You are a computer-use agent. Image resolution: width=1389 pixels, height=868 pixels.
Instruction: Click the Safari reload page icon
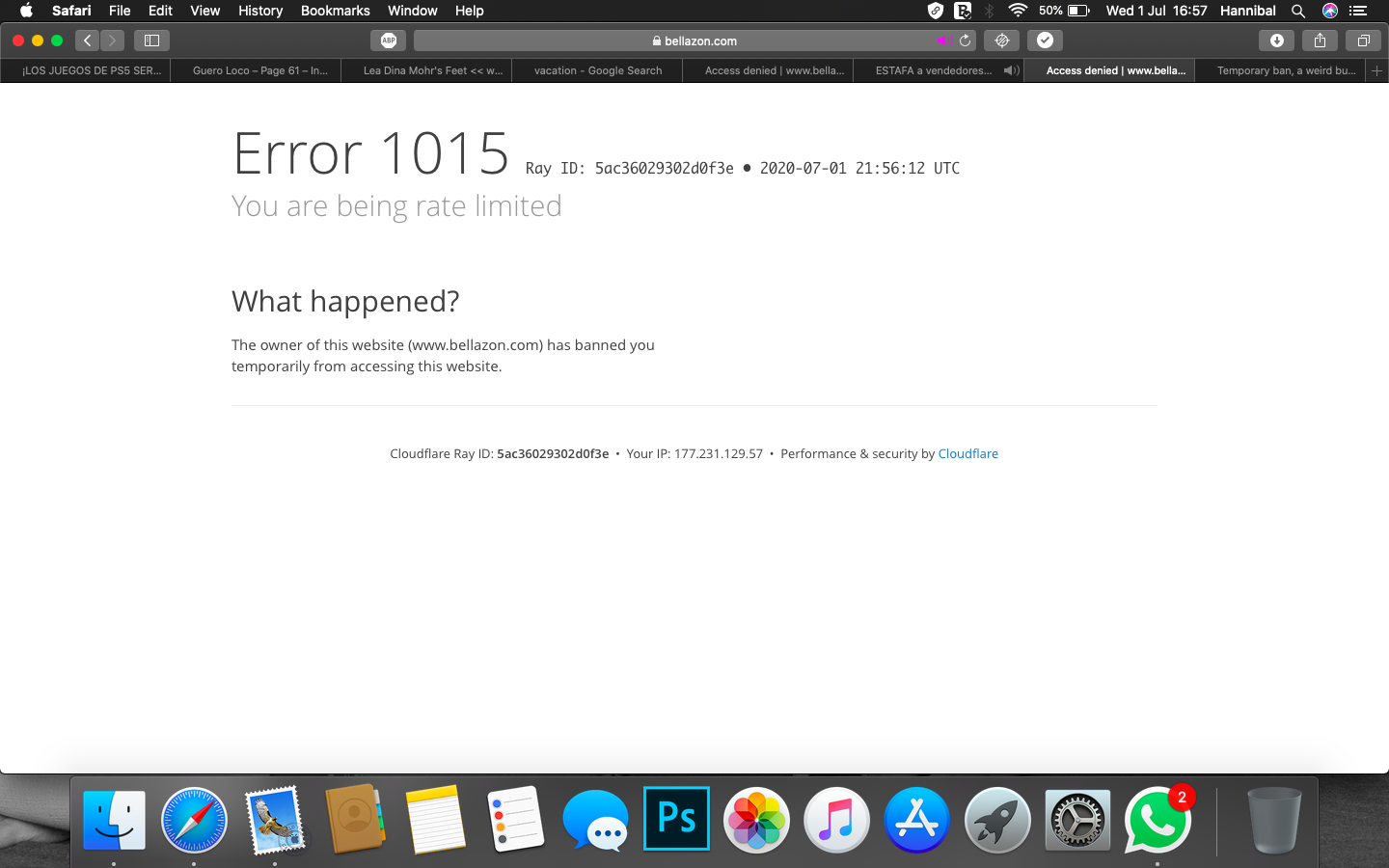click(965, 41)
